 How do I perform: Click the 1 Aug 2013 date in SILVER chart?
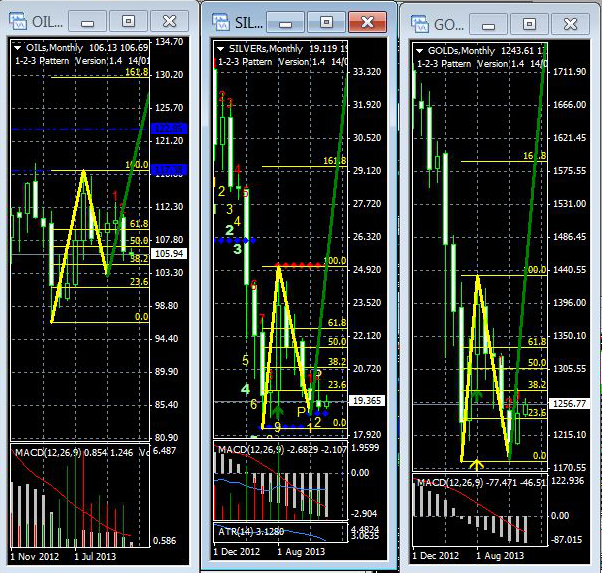point(301,552)
